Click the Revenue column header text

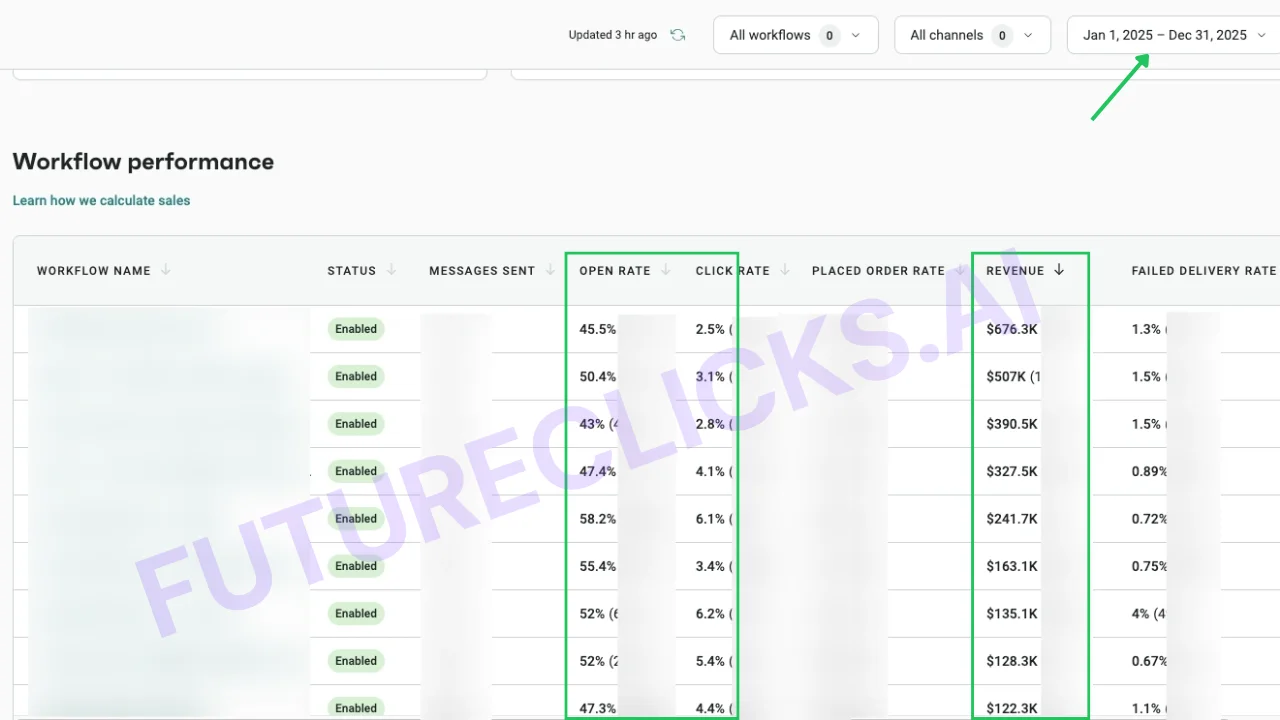pyautogui.click(x=1015, y=271)
